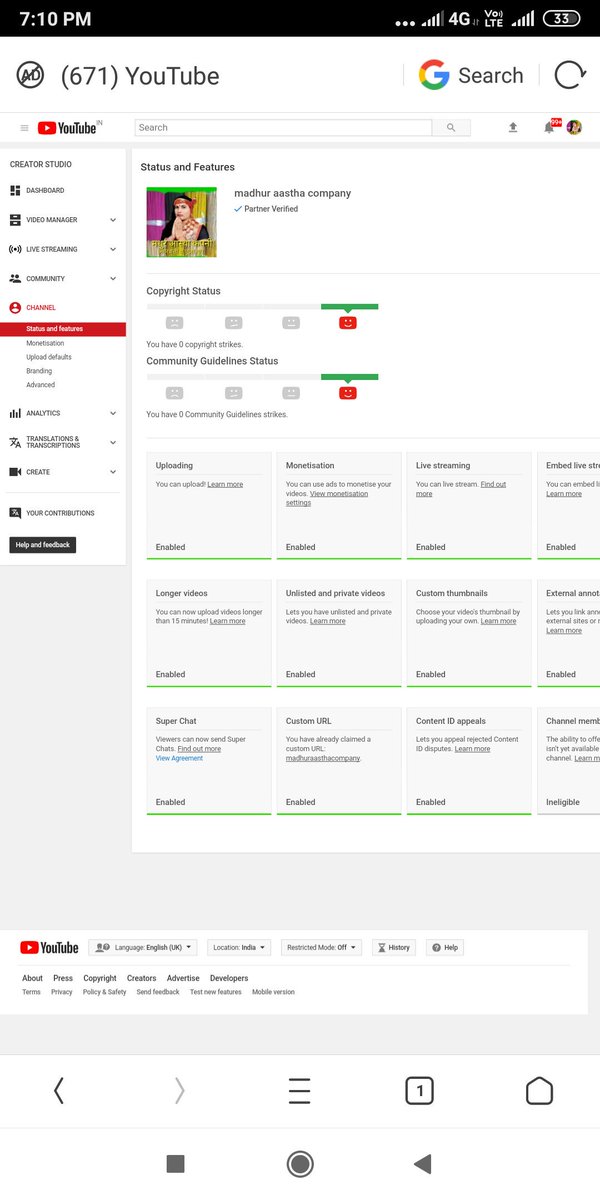The height and width of the screenshot is (1200, 600).
Task: Go back with browser back arrow
Action: [x=58, y=1090]
